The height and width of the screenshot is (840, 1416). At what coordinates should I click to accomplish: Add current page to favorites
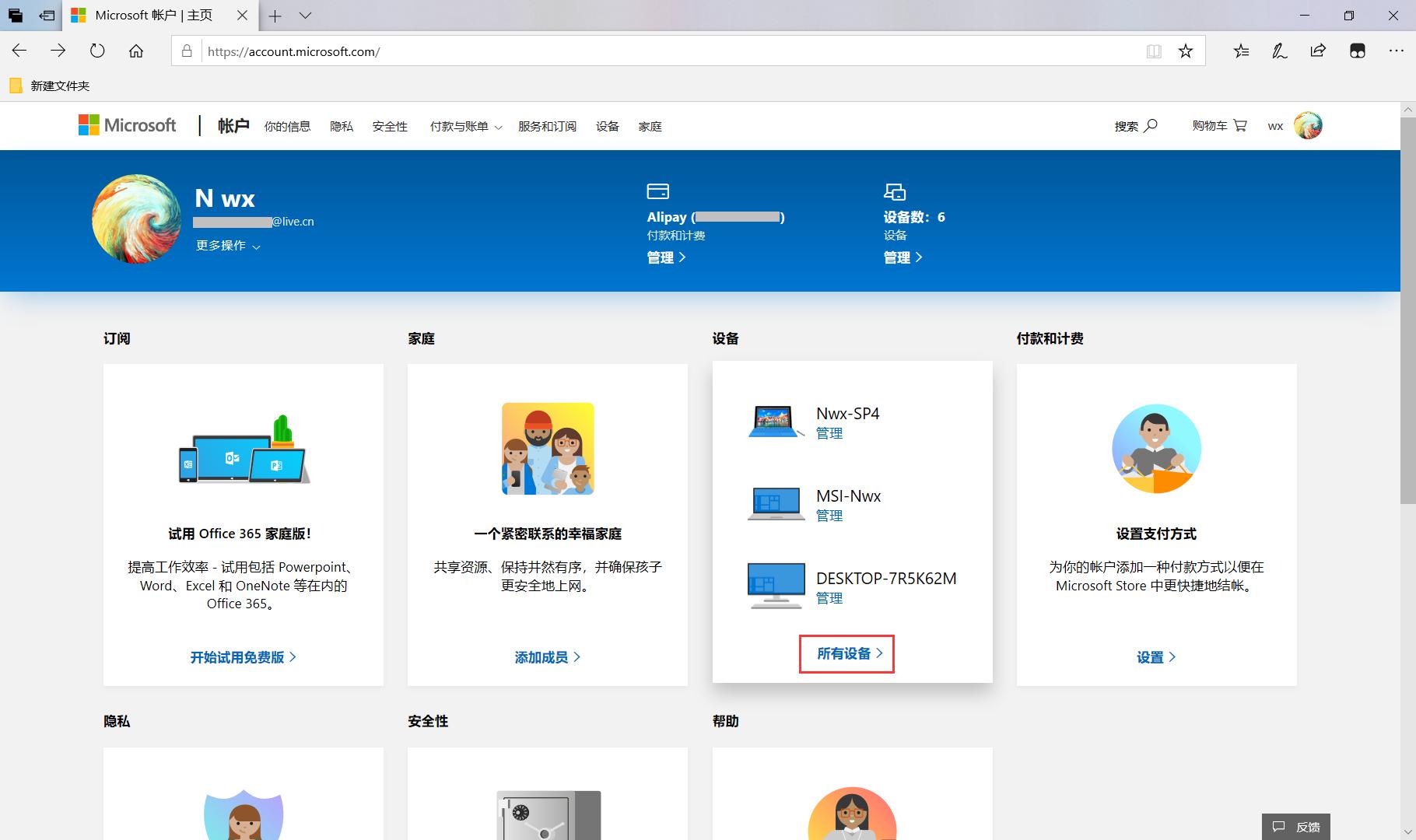1186,51
